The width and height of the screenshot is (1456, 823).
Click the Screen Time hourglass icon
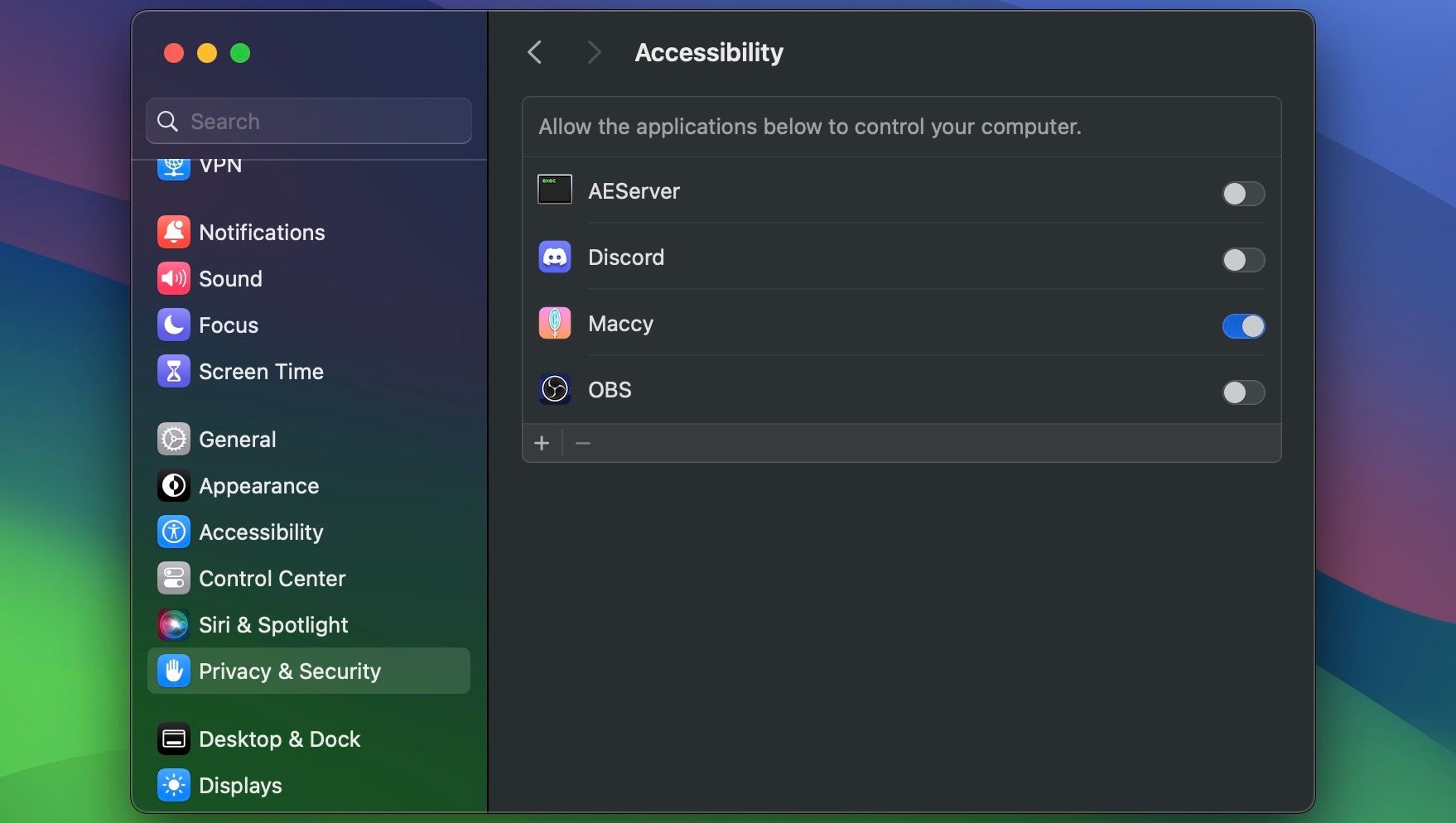(x=173, y=371)
